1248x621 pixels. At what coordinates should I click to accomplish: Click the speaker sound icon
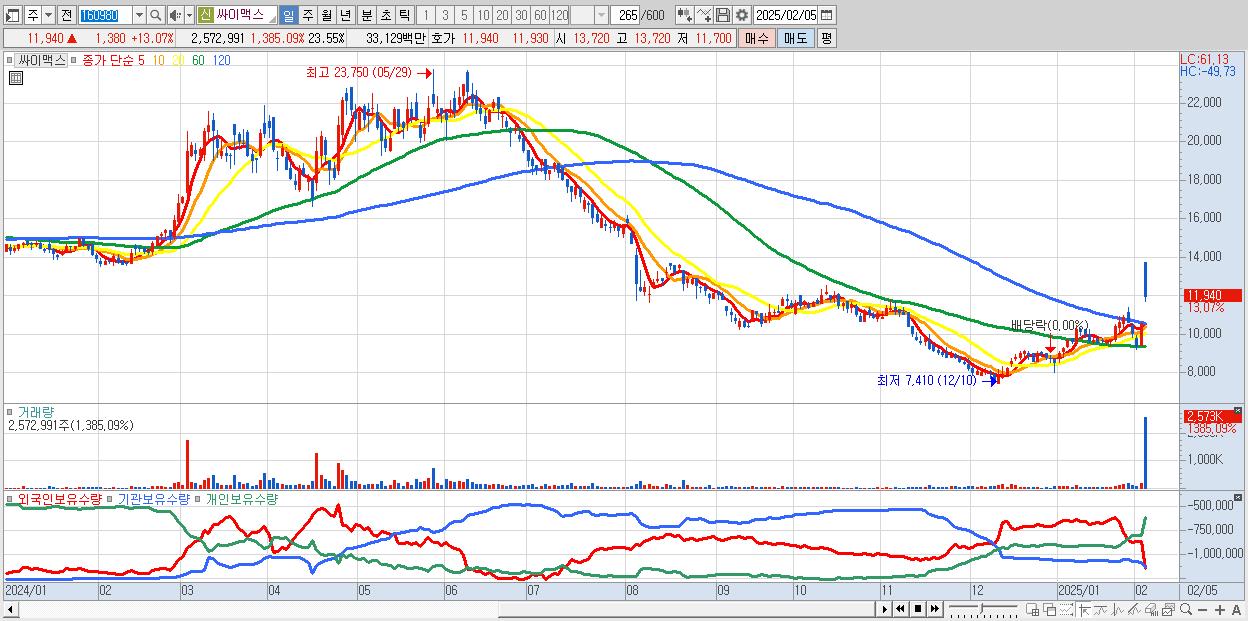tap(175, 15)
